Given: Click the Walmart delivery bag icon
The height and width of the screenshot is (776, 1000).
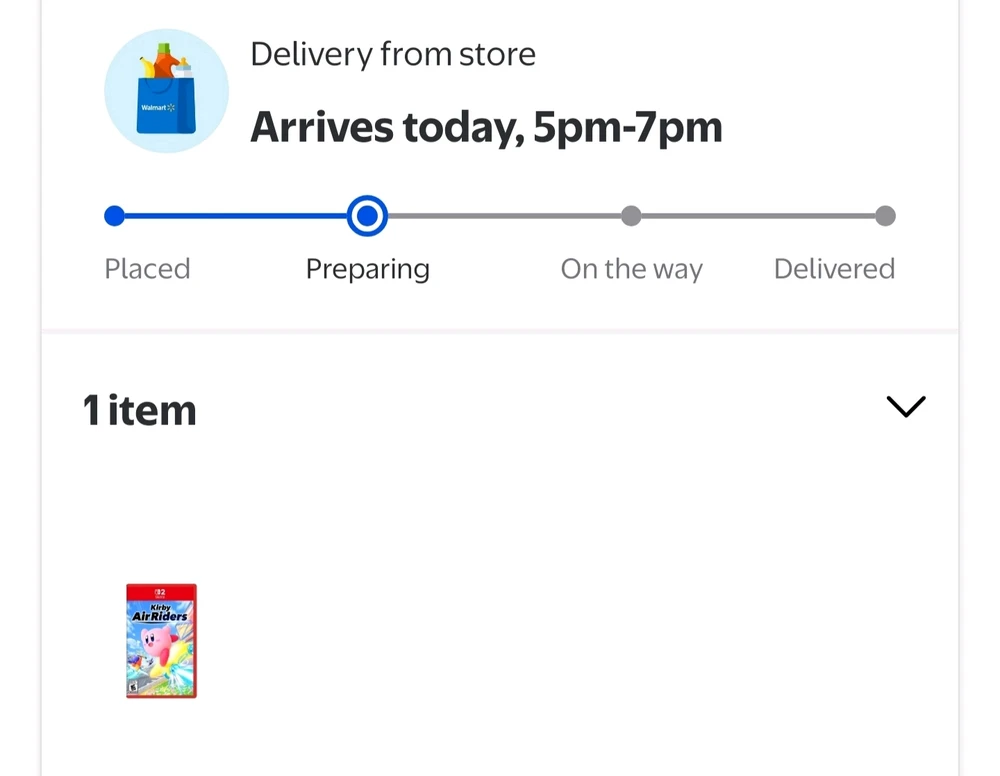Looking at the screenshot, I should (x=166, y=91).
